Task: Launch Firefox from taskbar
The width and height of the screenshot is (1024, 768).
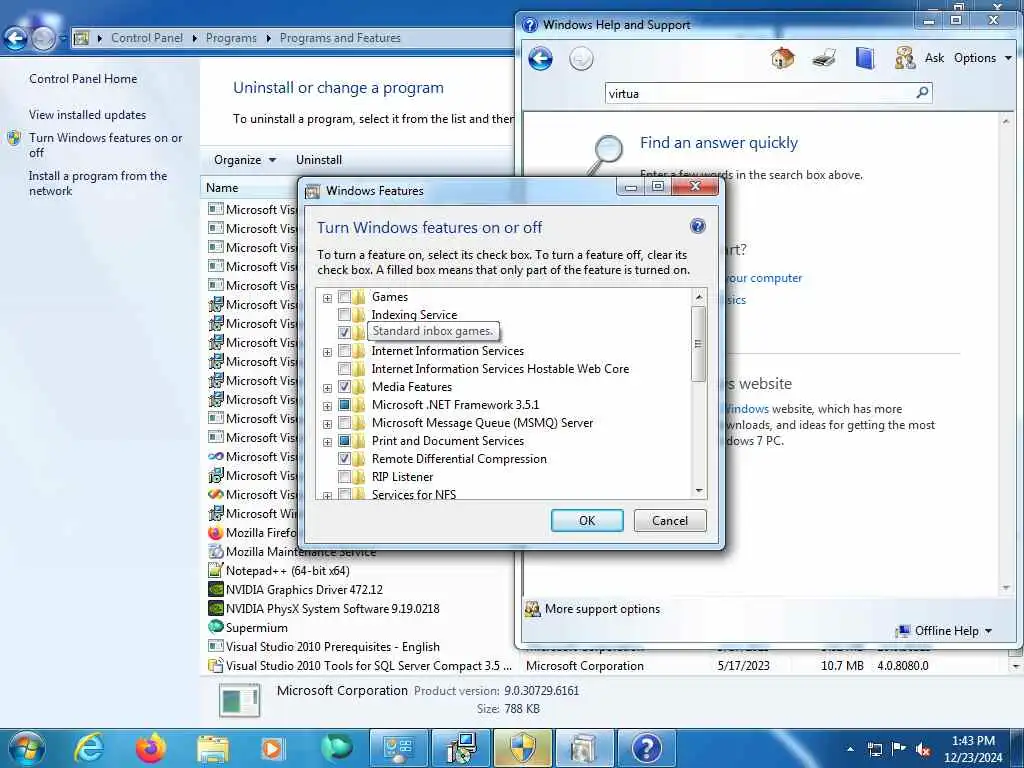Action: [151, 748]
